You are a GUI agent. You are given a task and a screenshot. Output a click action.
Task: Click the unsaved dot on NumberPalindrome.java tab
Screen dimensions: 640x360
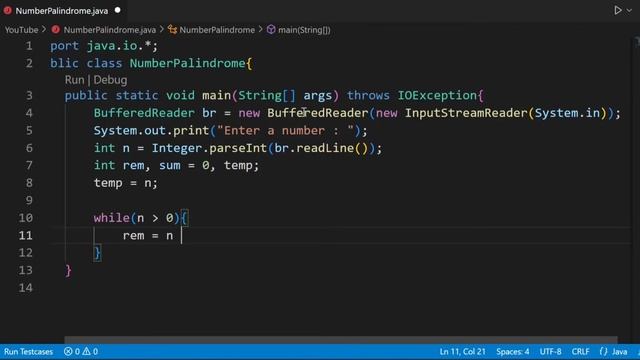(x=118, y=10)
